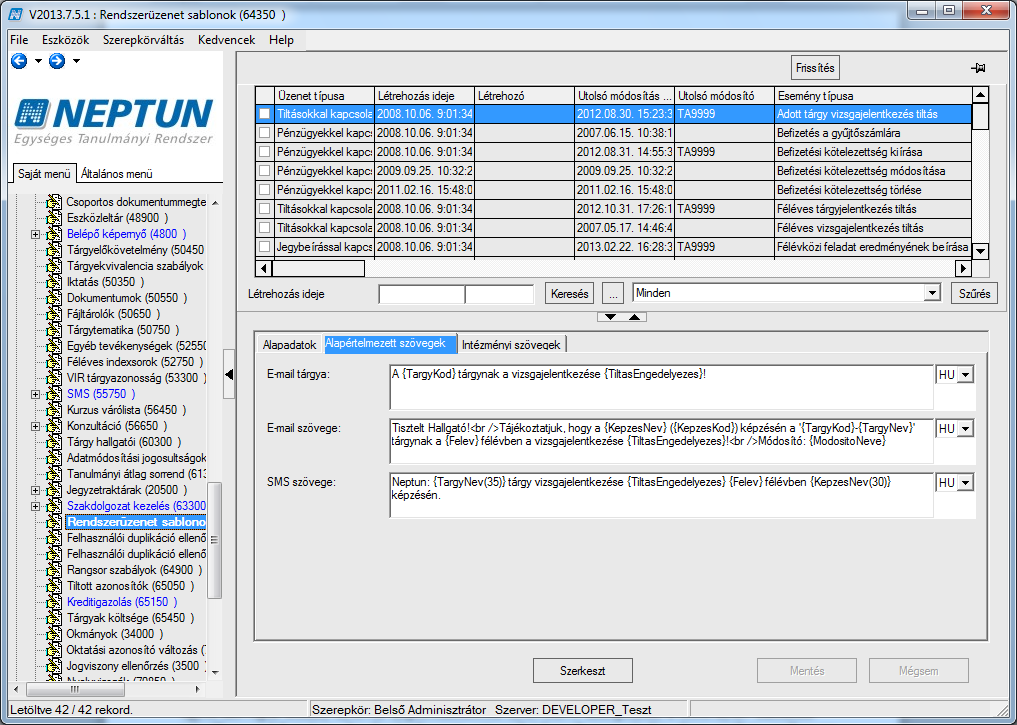Click the Szűrés button
This screenshot has height=725, width=1017.
point(974,294)
